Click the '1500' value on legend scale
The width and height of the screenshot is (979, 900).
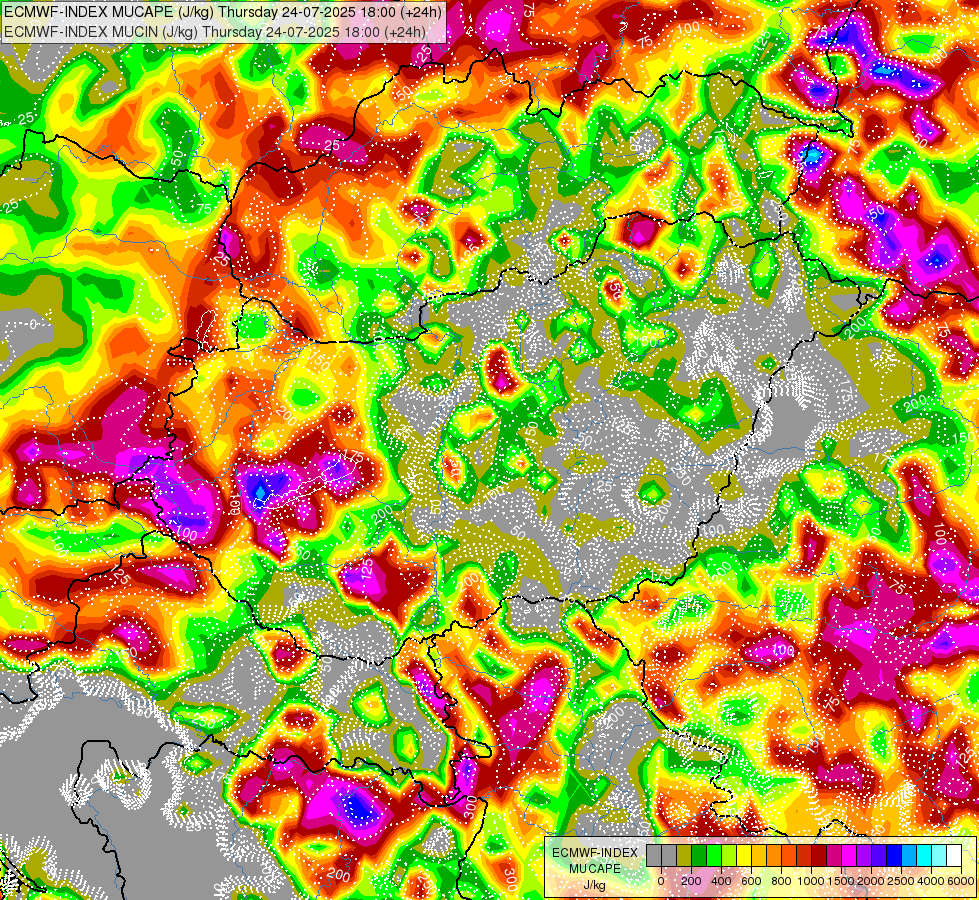coord(841,881)
